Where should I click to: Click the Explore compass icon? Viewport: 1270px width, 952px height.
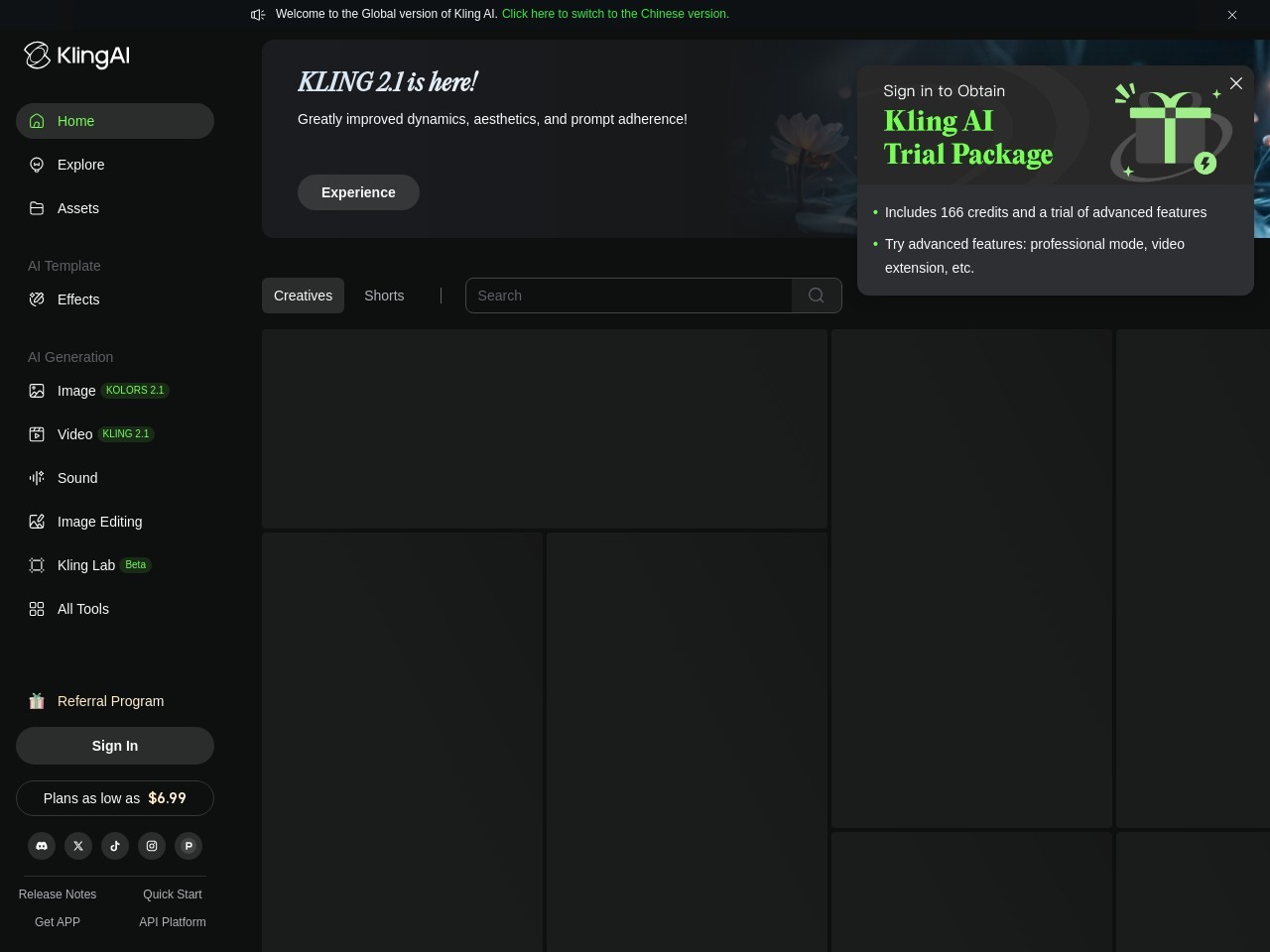point(37,165)
